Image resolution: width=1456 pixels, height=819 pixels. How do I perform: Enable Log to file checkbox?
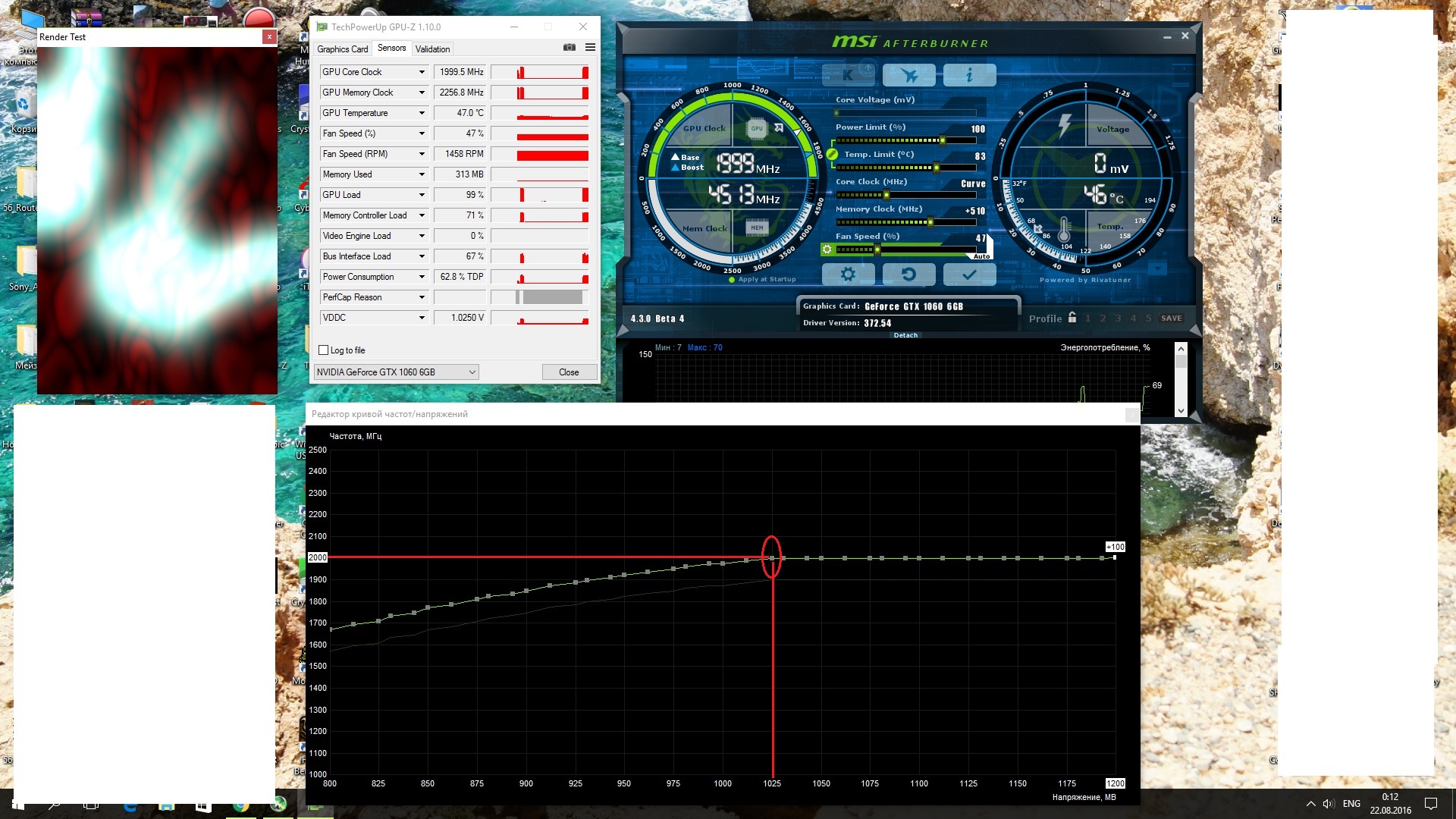point(325,350)
